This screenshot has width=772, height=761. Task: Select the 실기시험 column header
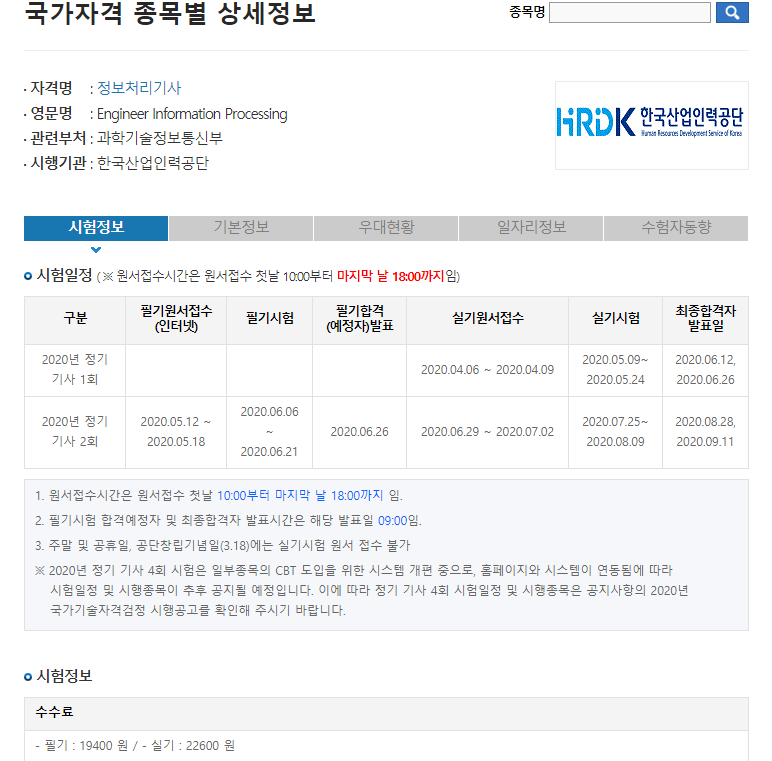tap(615, 320)
